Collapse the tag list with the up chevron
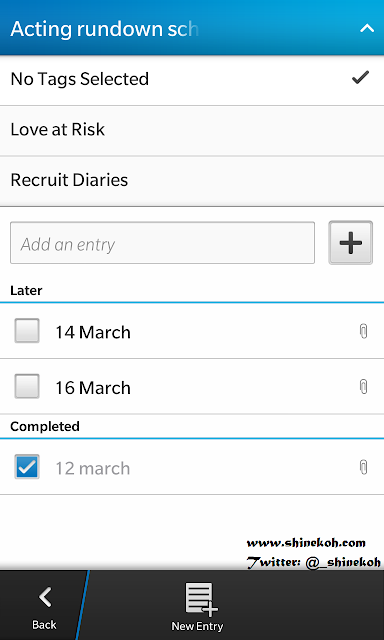The height and width of the screenshot is (640, 384). point(367,29)
